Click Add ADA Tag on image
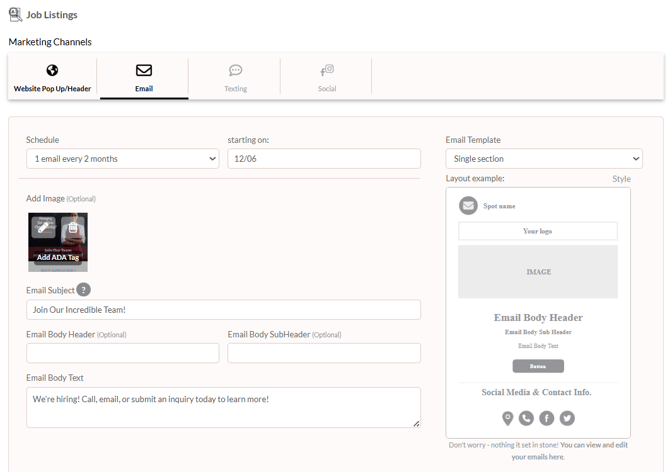This screenshot has height=472, width=670. pos(57,257)
